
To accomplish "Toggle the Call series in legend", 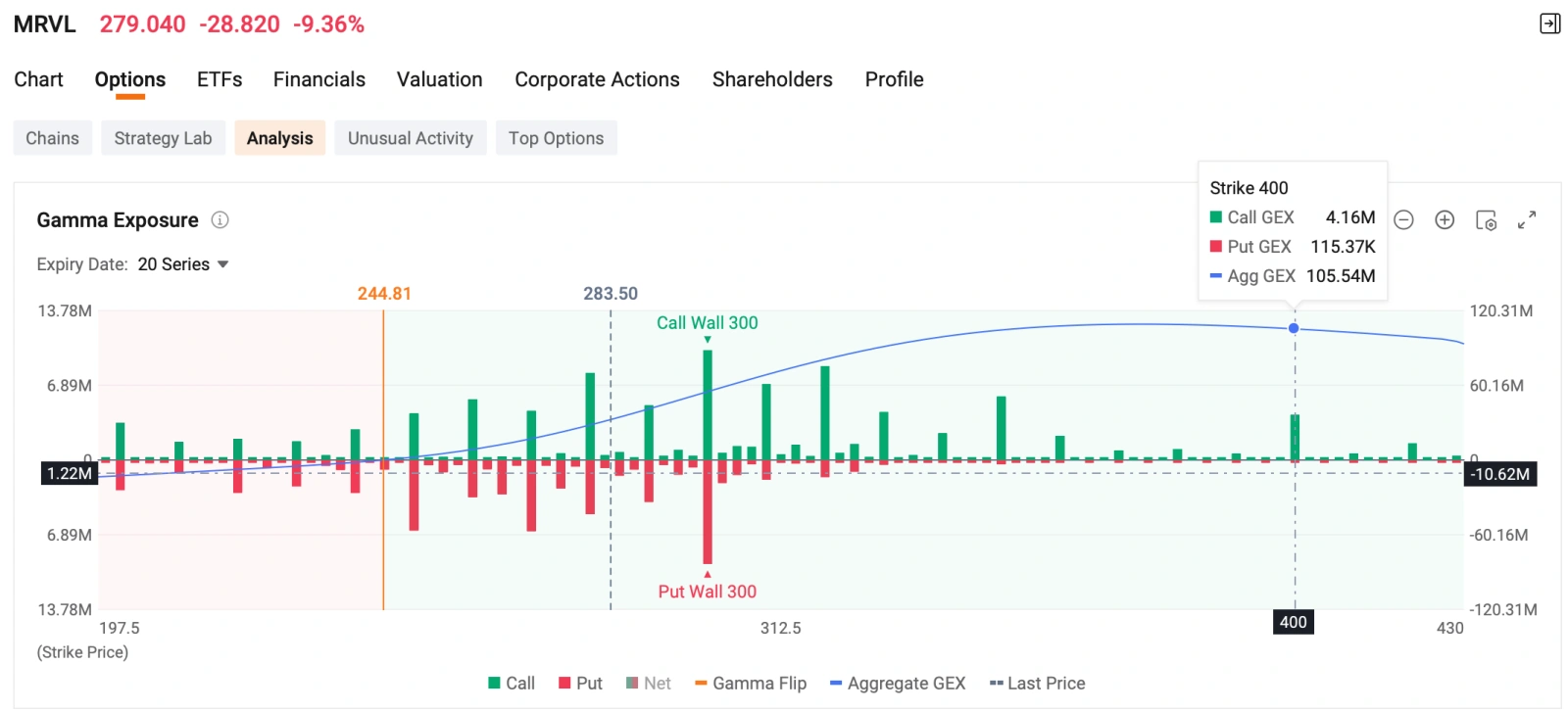I will [512, 684].
